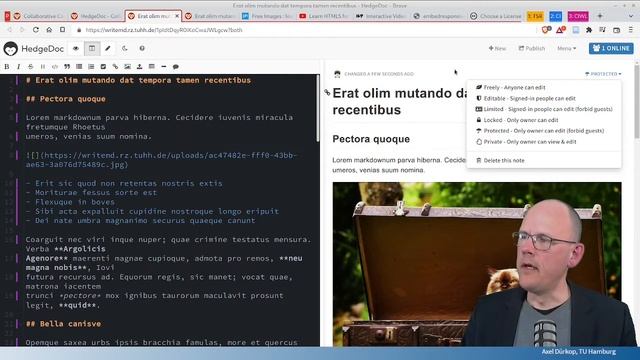640x360 pixels.
Task: Switch to the Collaborative browser tab
Action: click(x=38, y=16)
